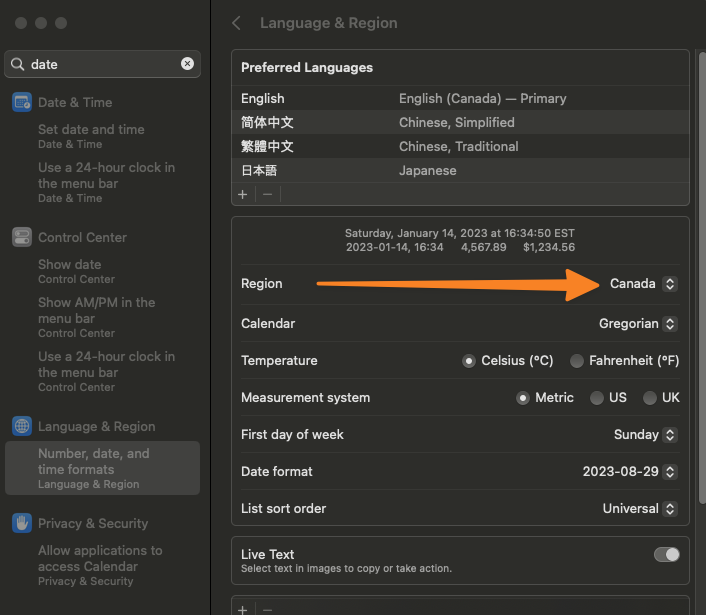Select 'Number, date, and time formats' result

tap(103, 468)
